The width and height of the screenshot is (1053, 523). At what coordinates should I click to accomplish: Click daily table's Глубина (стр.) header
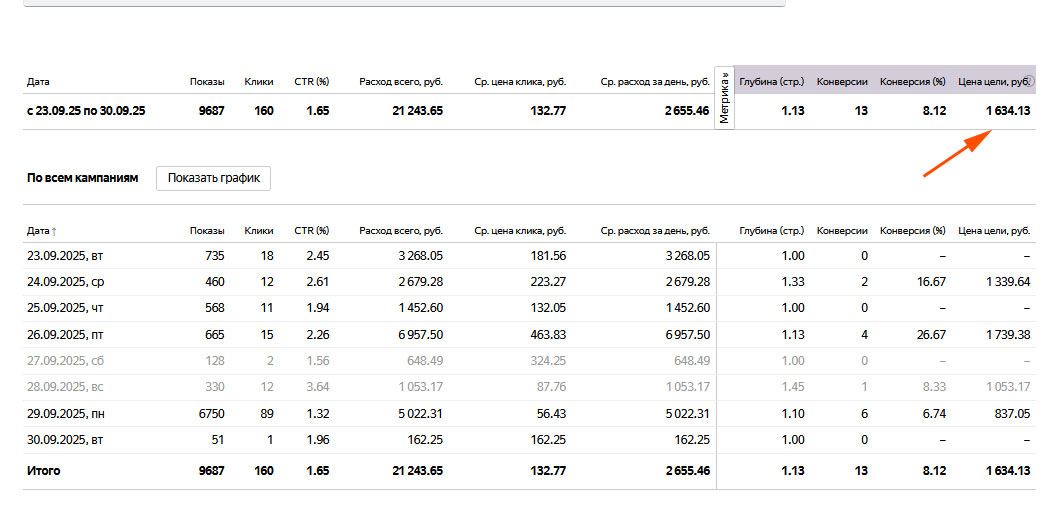tap(771, 231)
